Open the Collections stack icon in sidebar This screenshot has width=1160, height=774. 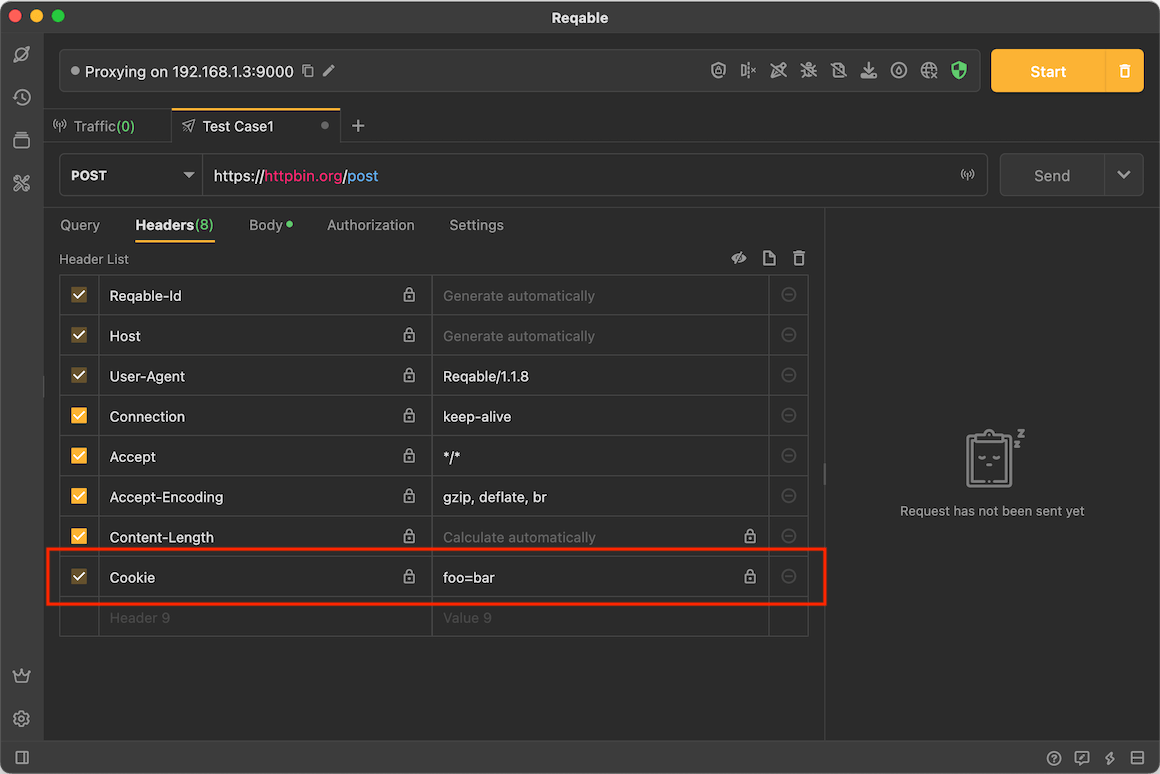point(21,140)
